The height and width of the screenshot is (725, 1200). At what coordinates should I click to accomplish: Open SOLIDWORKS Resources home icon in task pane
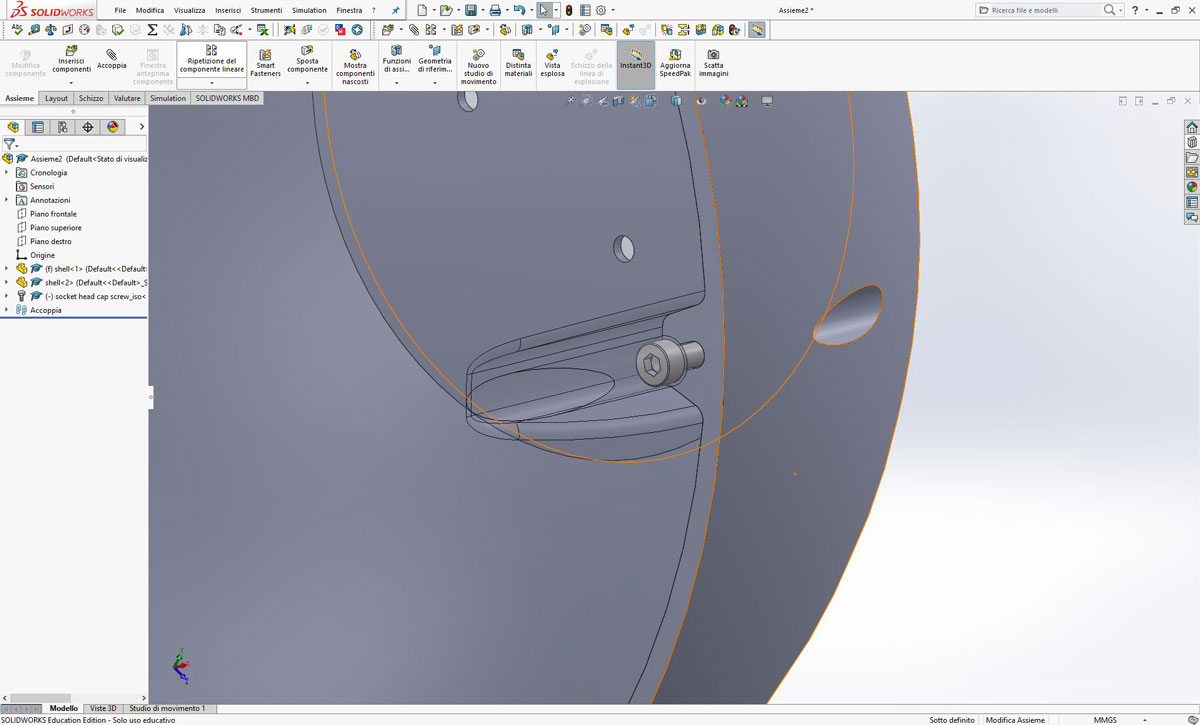tap(1191, 127)
